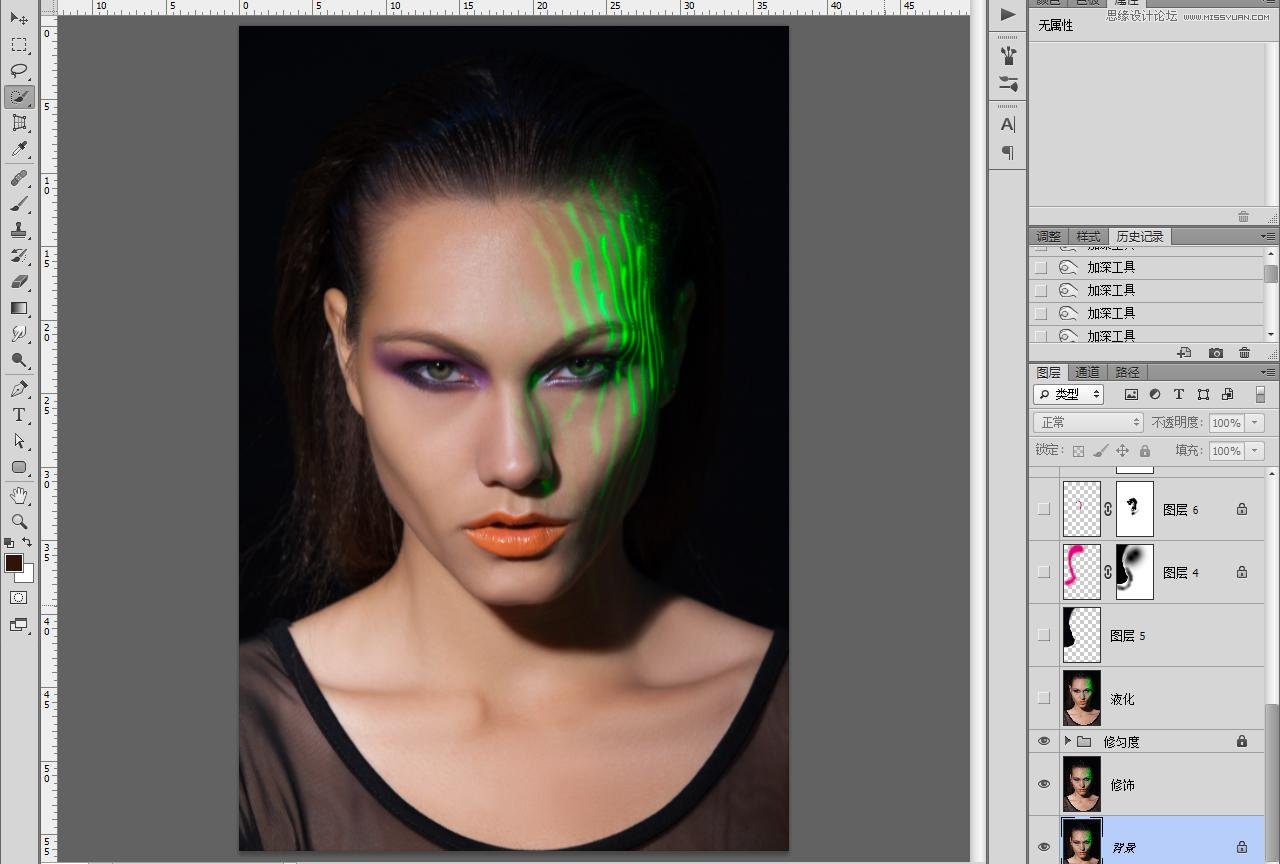The image size is (1280, 864).
Task: Toggle layer filtering switch on or off
Action: [x=1260, y=394]
